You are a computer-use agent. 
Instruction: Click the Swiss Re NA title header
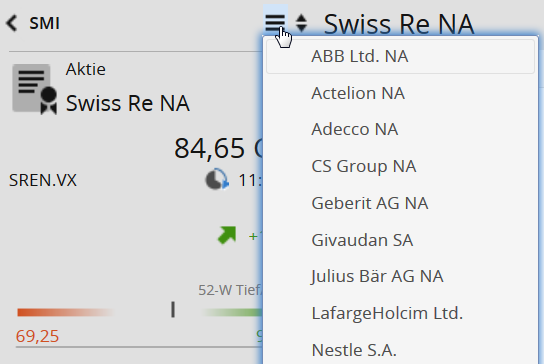tap(399, 24)
